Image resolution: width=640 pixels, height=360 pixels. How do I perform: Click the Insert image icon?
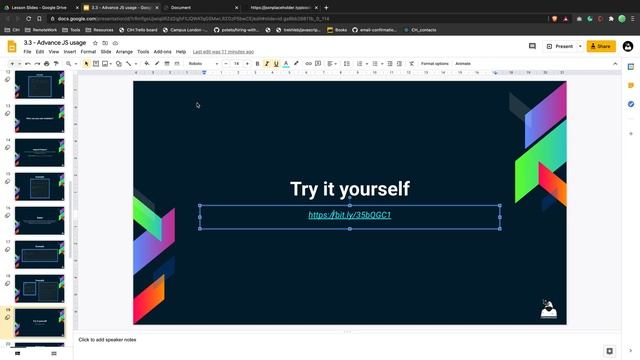coord(105,64)
